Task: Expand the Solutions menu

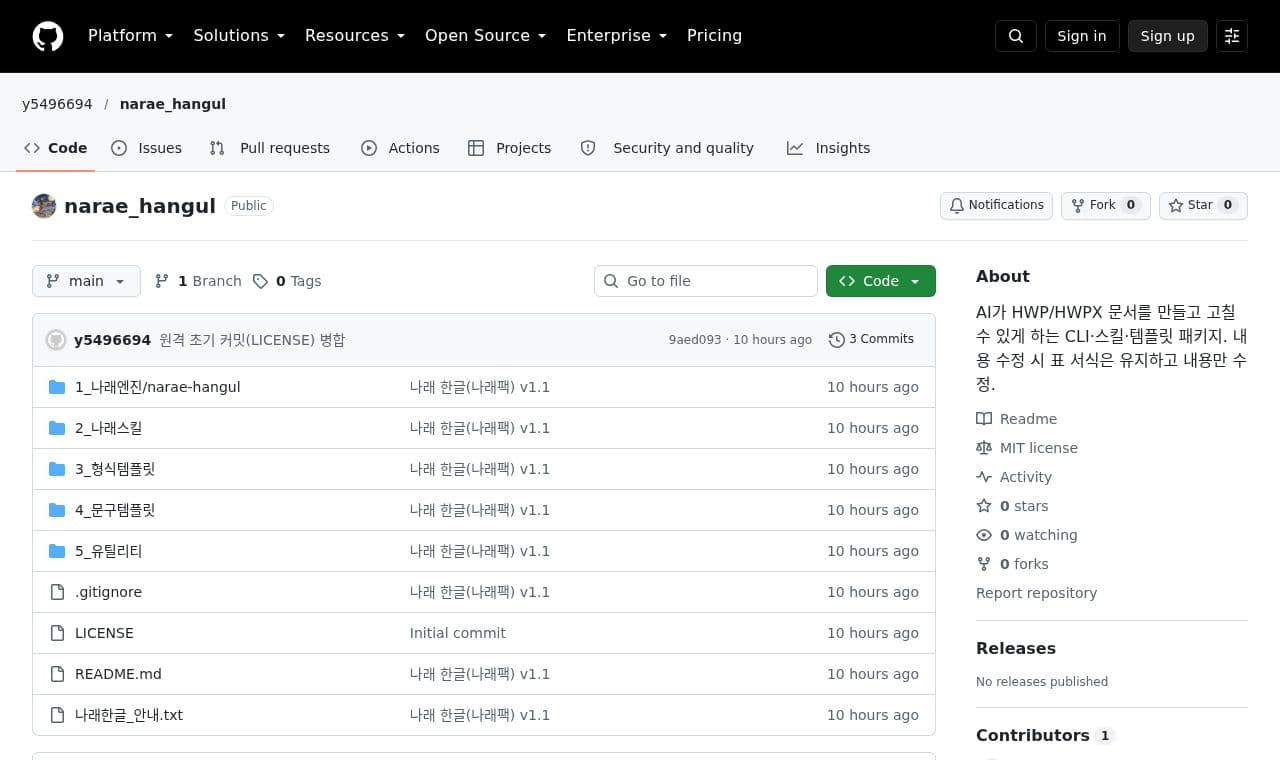Action: coord(239,36)
